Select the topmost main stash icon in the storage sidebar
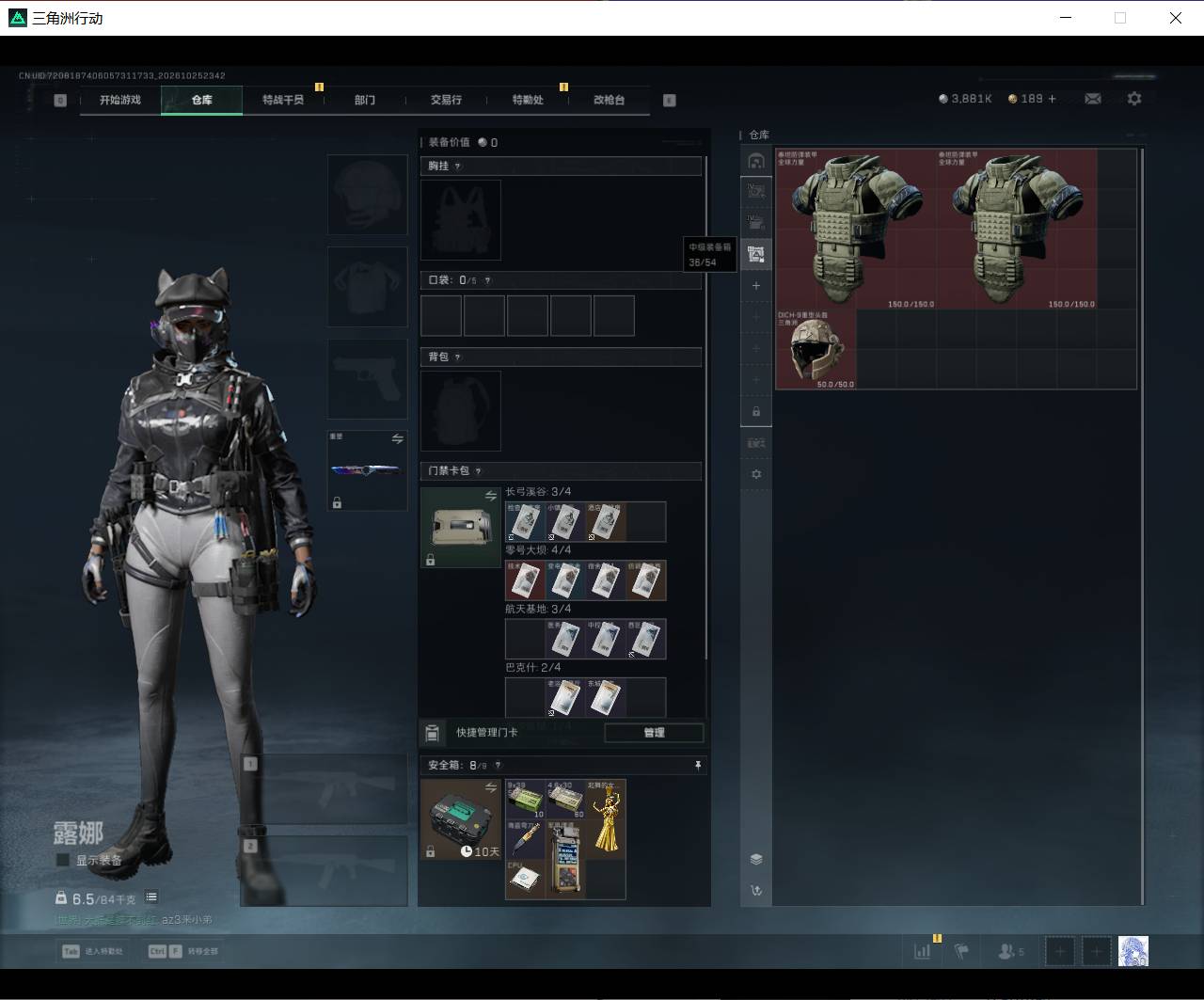1204x1000 pixels. click(756, 161)
